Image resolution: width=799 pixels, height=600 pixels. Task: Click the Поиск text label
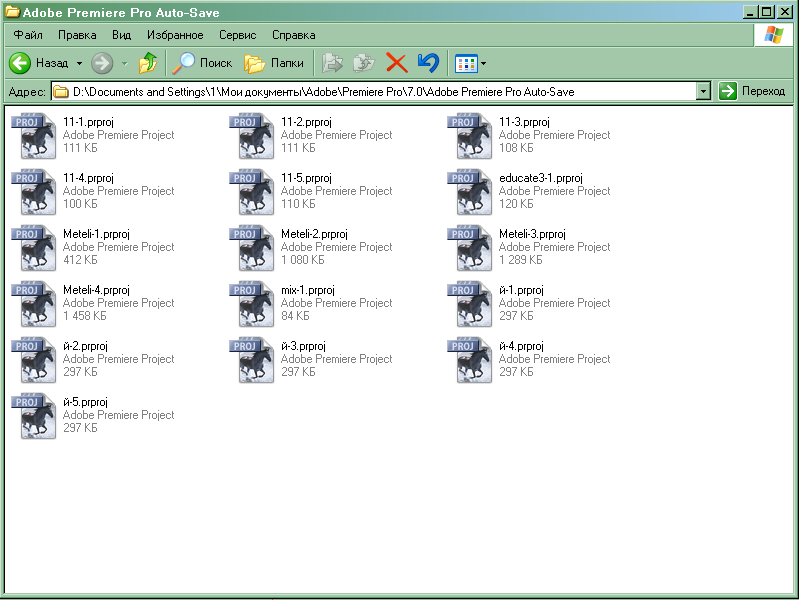tap(216, 63)
